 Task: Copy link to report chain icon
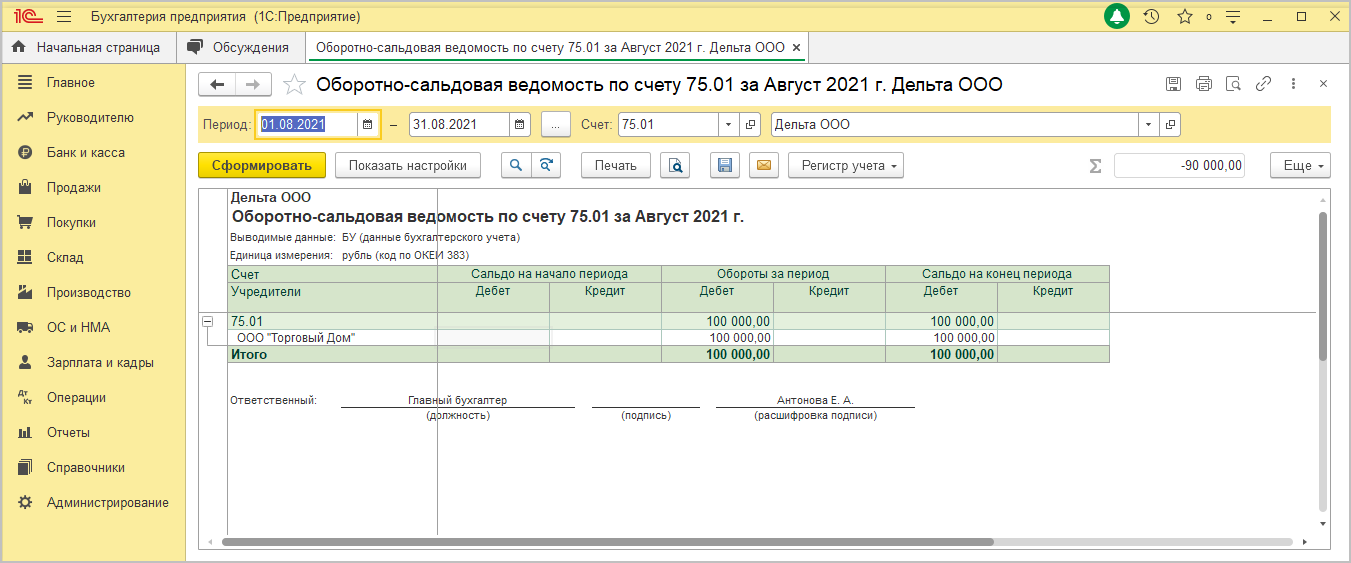[x=1263, y=84]
